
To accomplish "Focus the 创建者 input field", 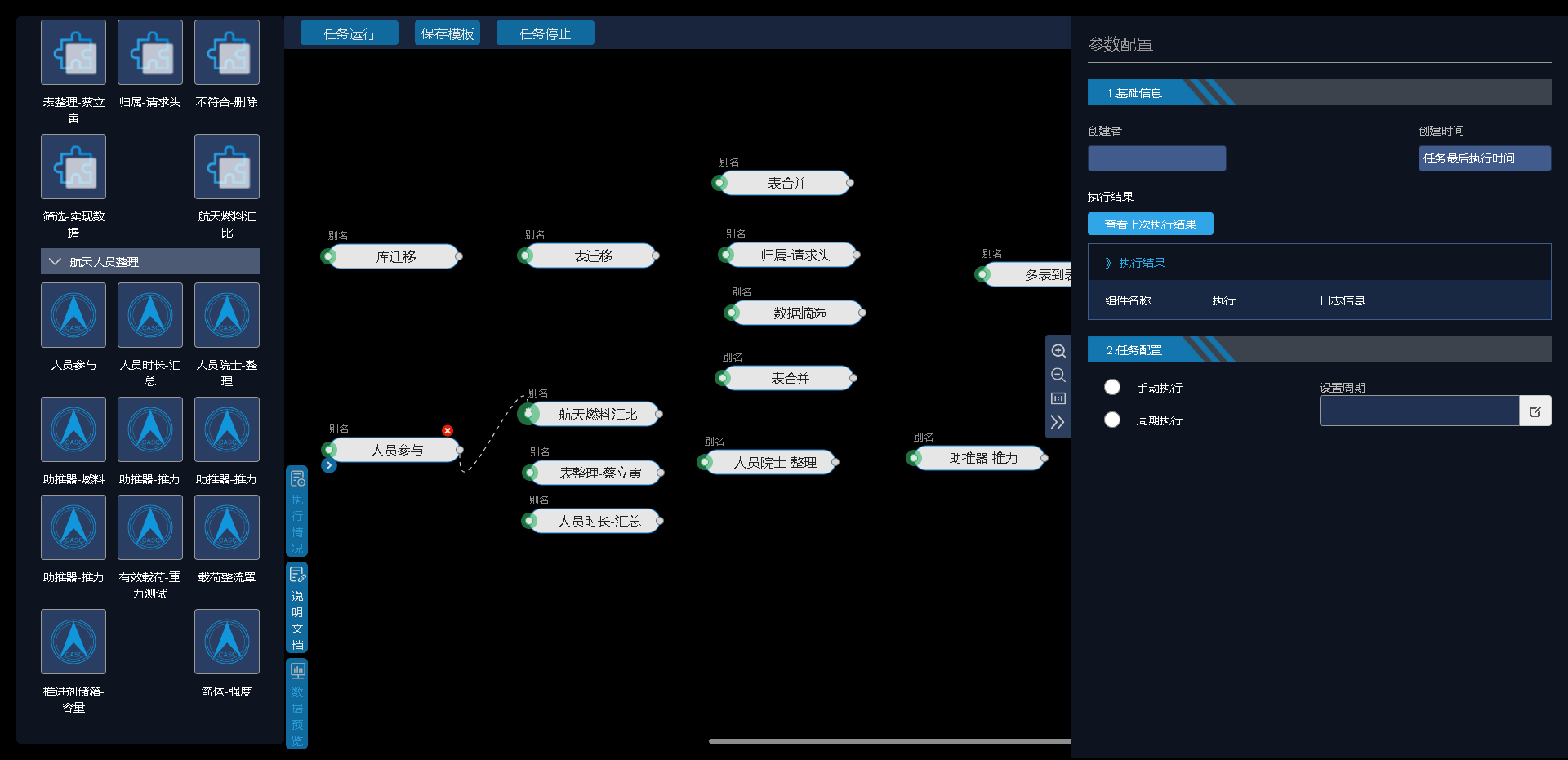I will 1156,158.
